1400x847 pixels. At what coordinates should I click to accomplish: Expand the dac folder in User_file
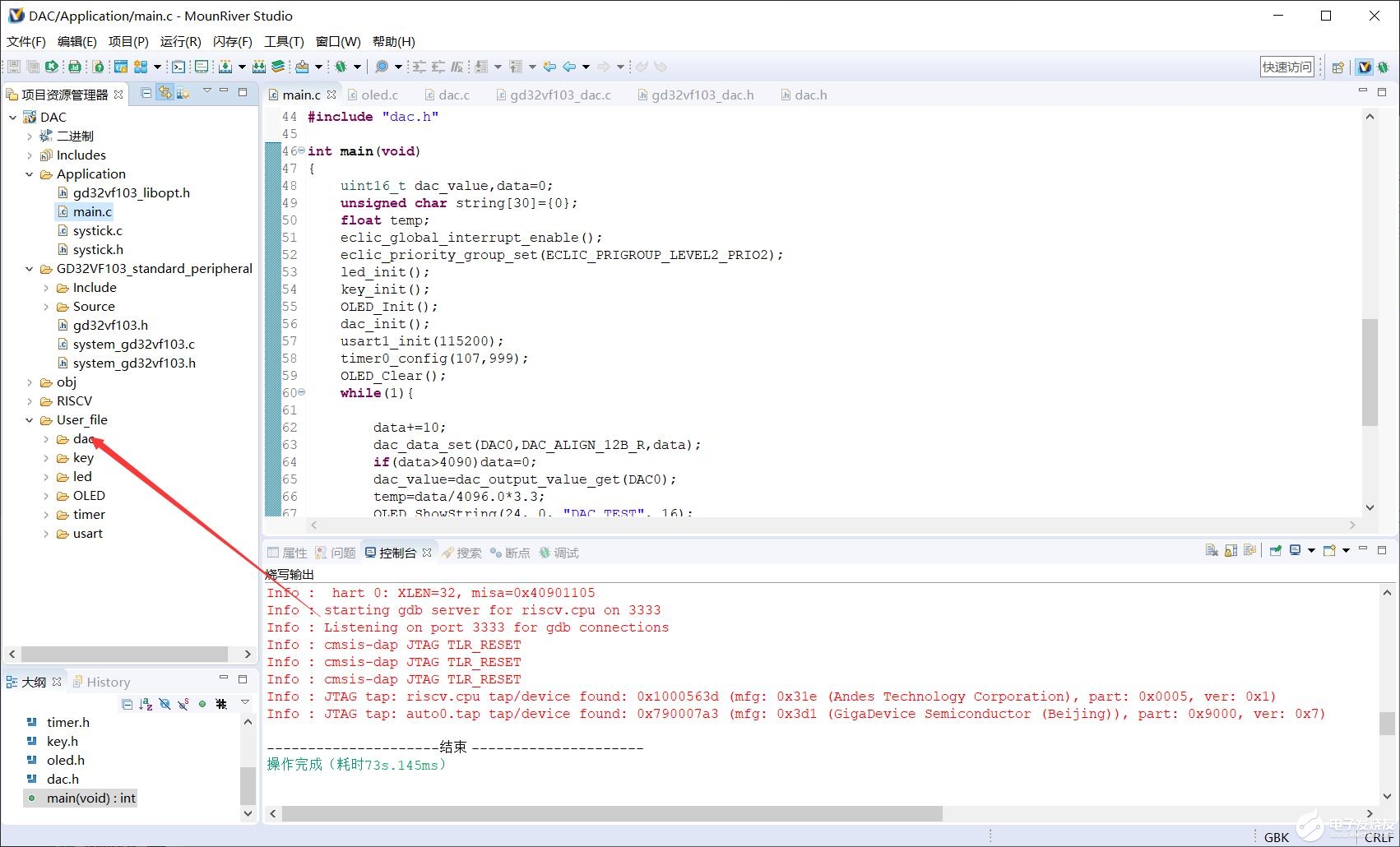click(46, 439)
